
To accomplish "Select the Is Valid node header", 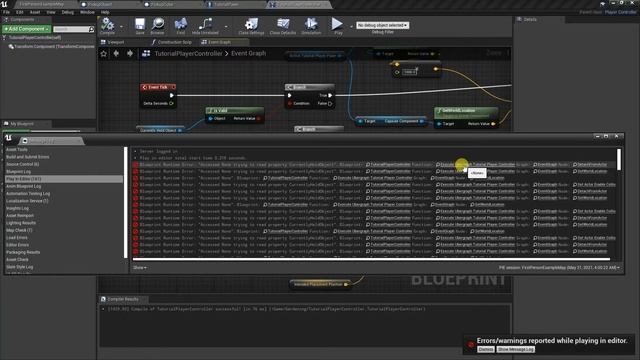I will pos(235,111).
